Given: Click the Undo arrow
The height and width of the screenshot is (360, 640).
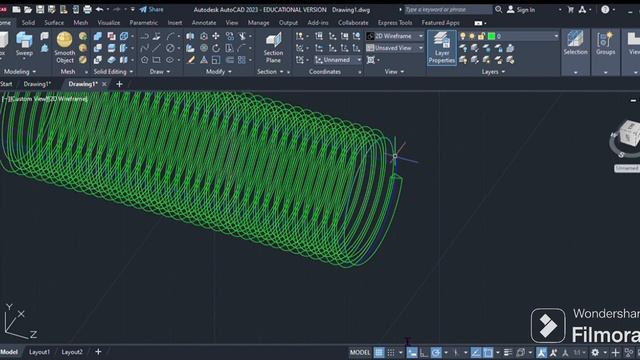Looking at the screenshot, I should click(99, 9).
